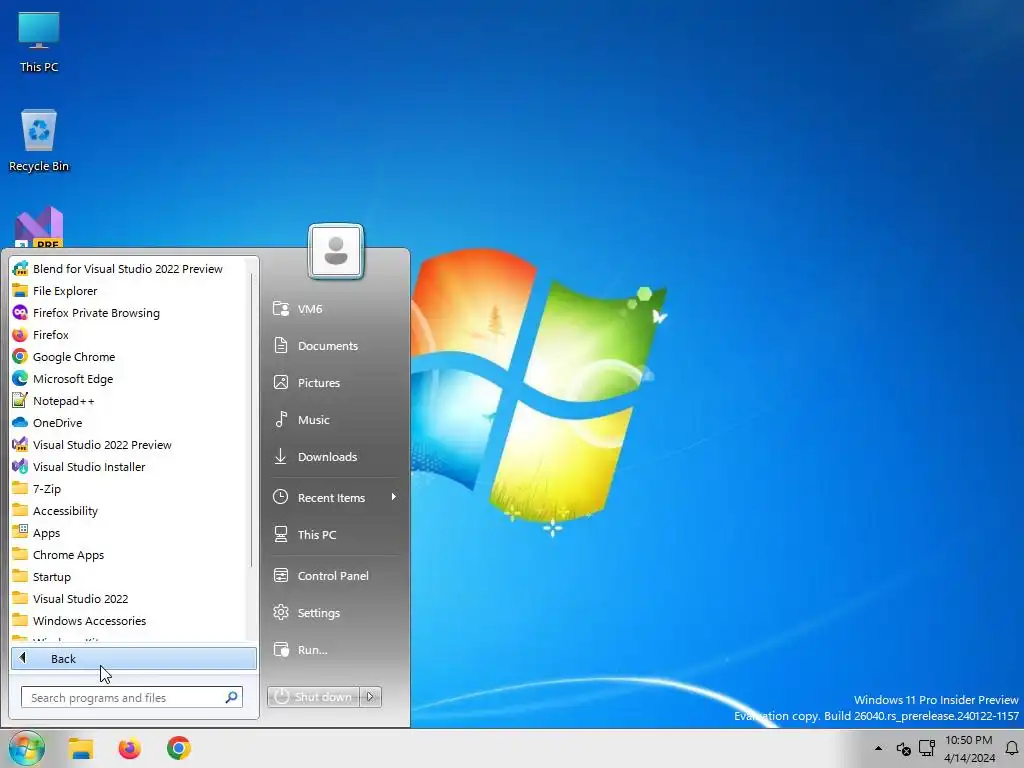Open Visual Studio Installer

click(127, 467)
